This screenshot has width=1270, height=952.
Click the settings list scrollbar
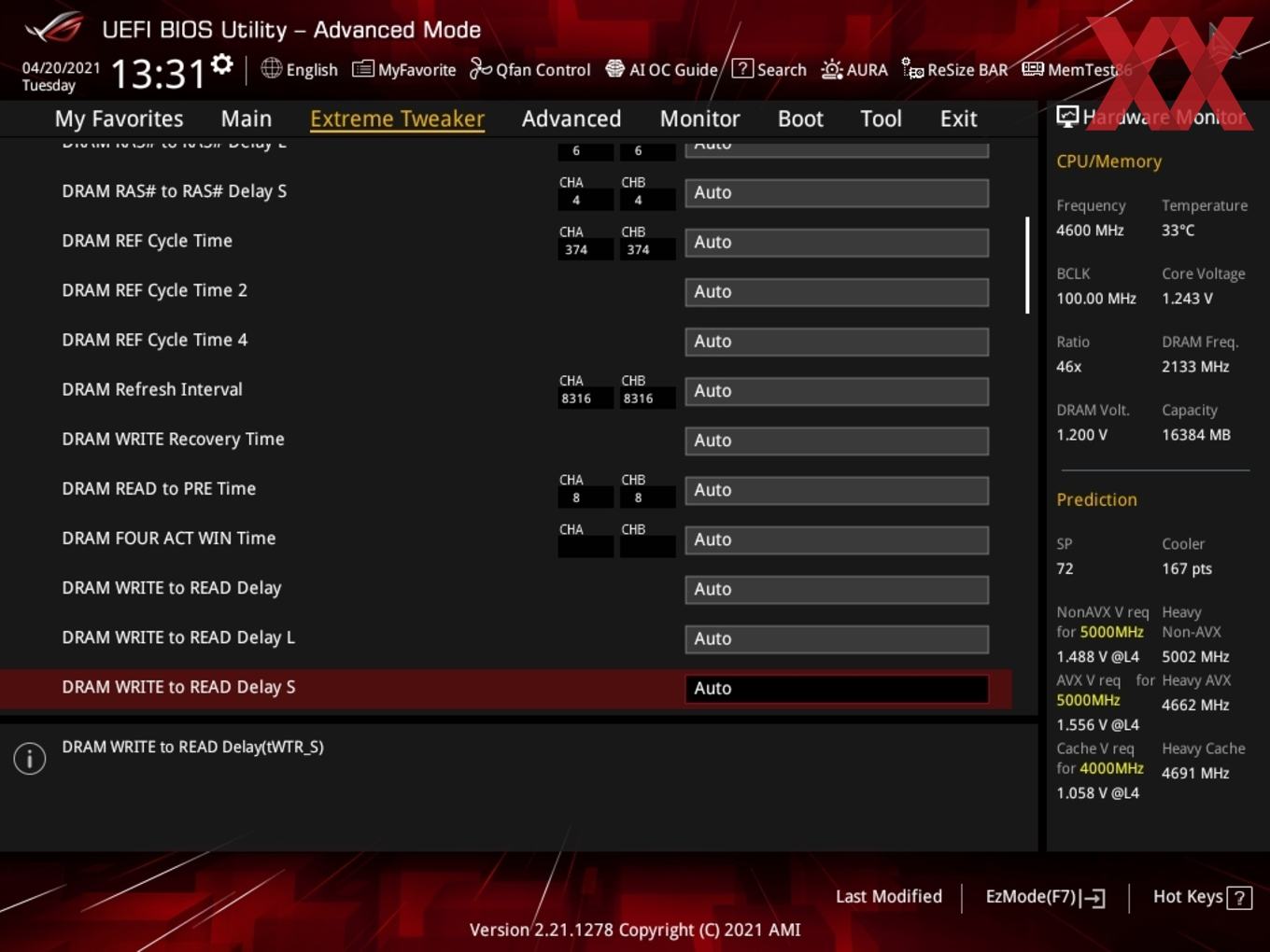point(1027,265)
